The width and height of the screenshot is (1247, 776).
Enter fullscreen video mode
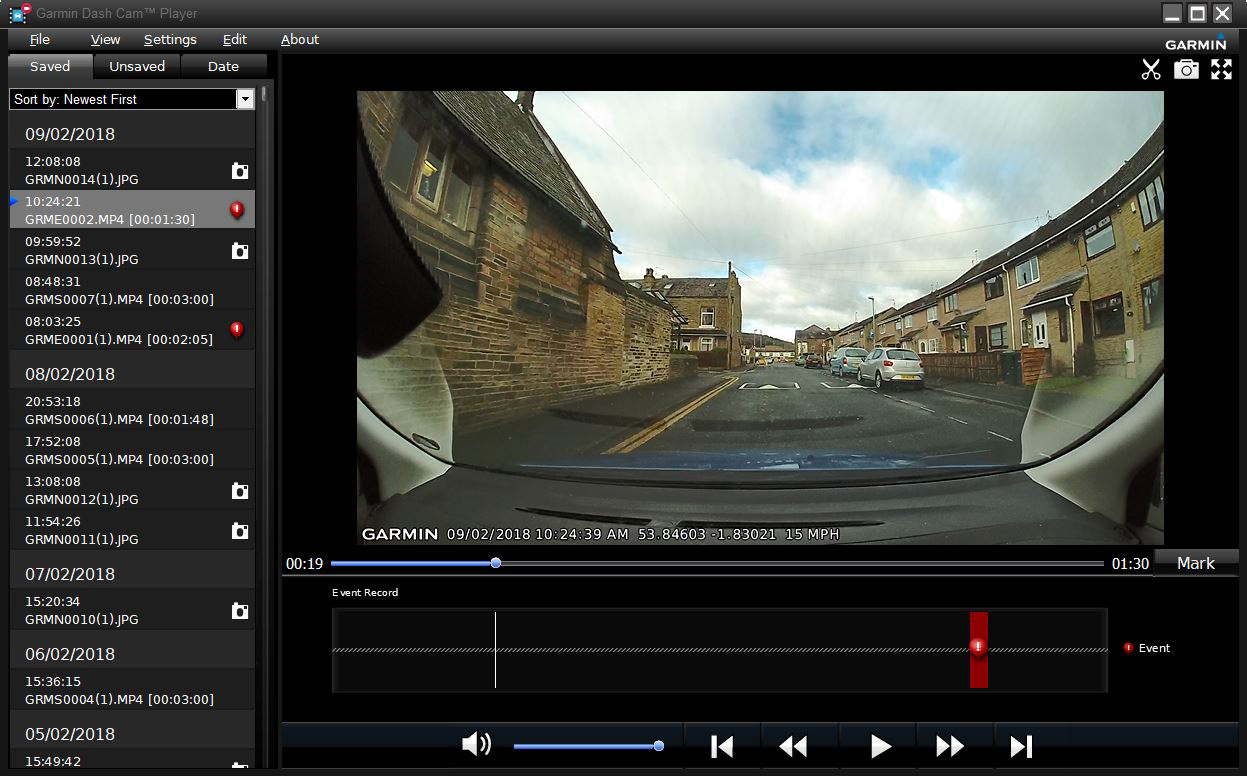pyautogui.click(x=1221, y=69)
